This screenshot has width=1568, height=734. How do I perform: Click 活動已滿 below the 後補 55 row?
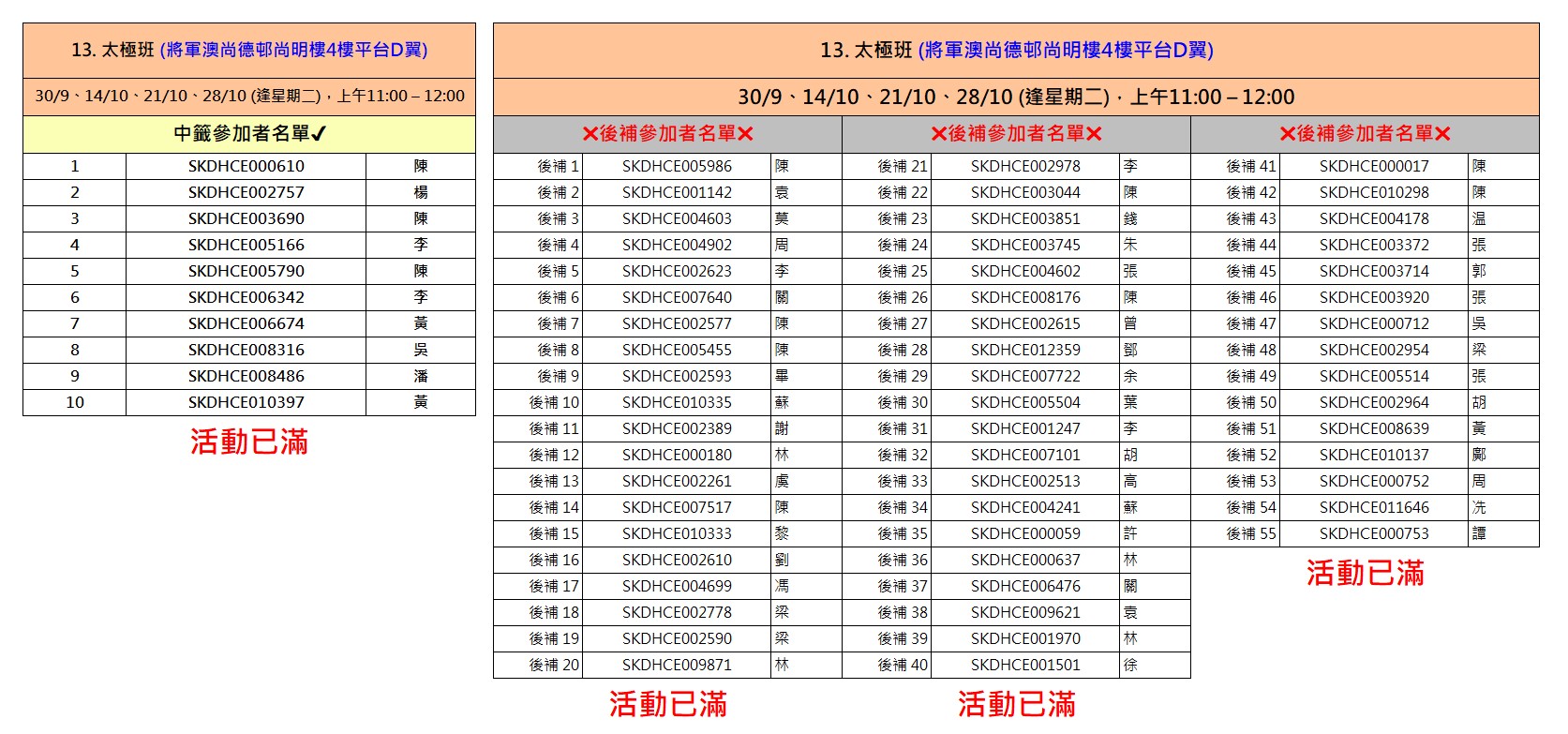[x=1365, y=573]
